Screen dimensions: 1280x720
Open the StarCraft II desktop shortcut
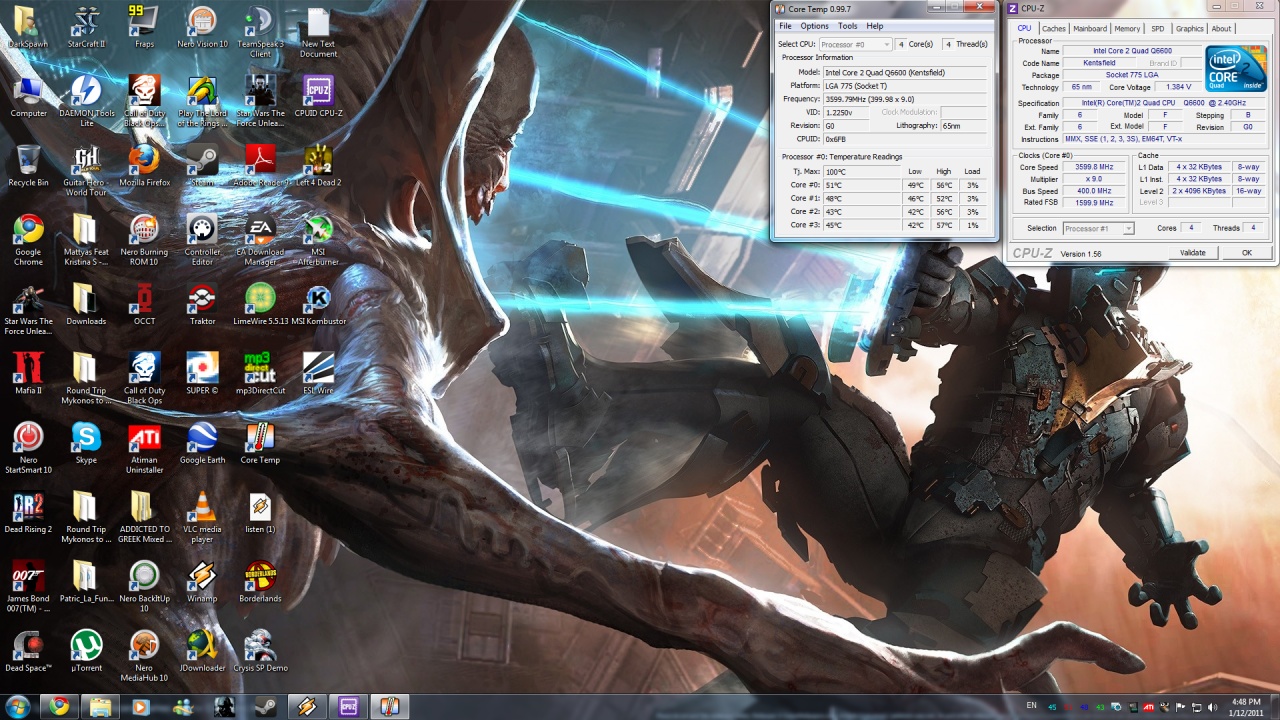(86, 27)
